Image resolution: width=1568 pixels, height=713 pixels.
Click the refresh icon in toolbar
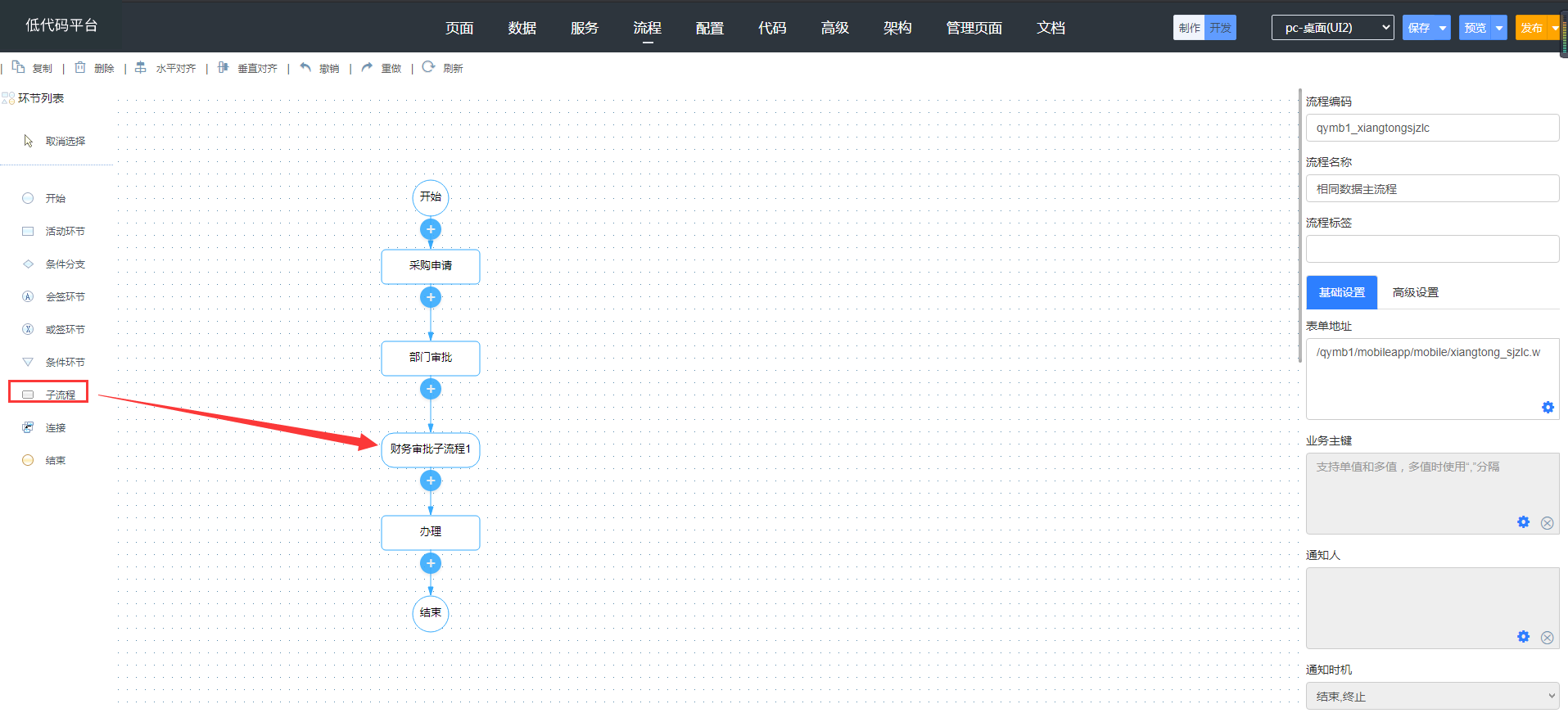pos(428,67)
